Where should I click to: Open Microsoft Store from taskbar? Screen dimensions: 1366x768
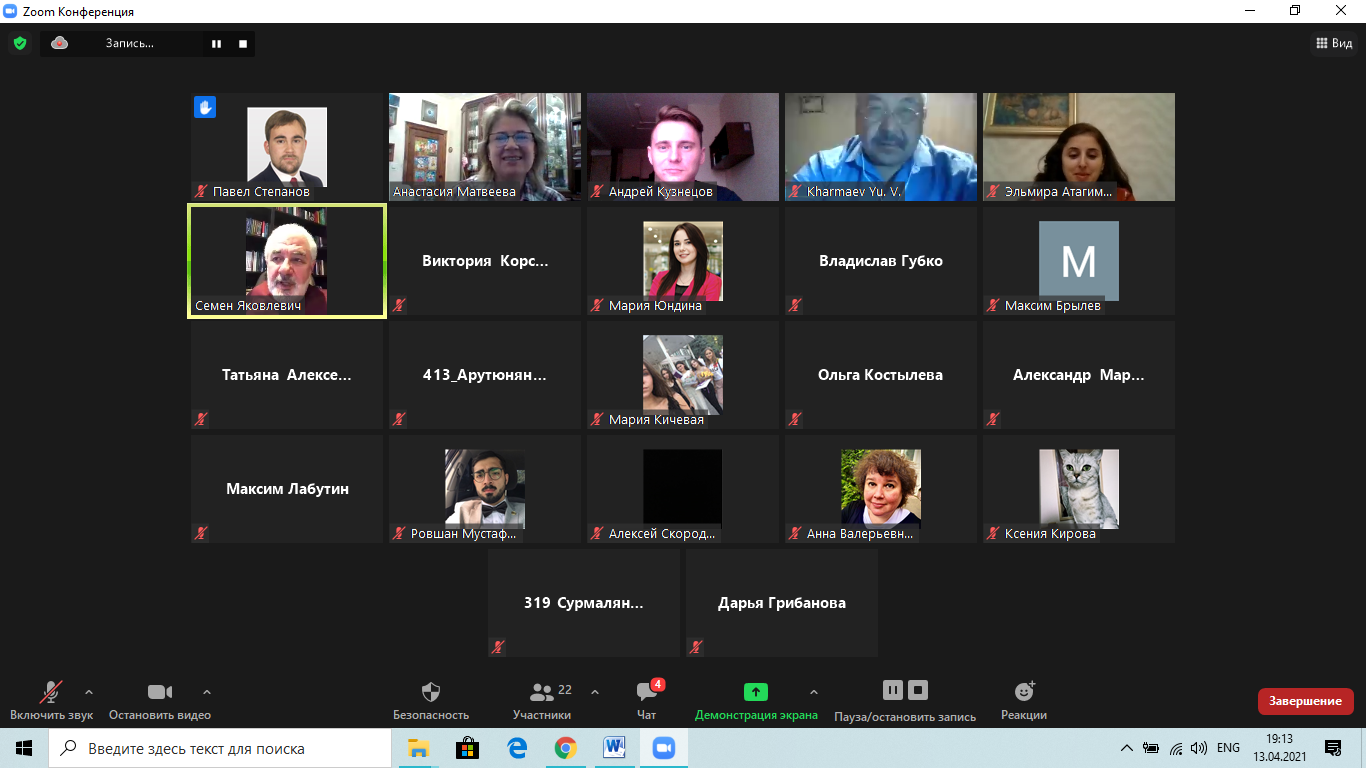coord(467,748)
